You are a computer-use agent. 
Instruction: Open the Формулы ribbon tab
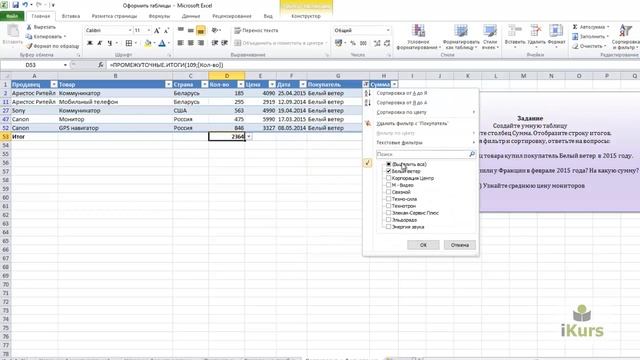tap(159, 16)
